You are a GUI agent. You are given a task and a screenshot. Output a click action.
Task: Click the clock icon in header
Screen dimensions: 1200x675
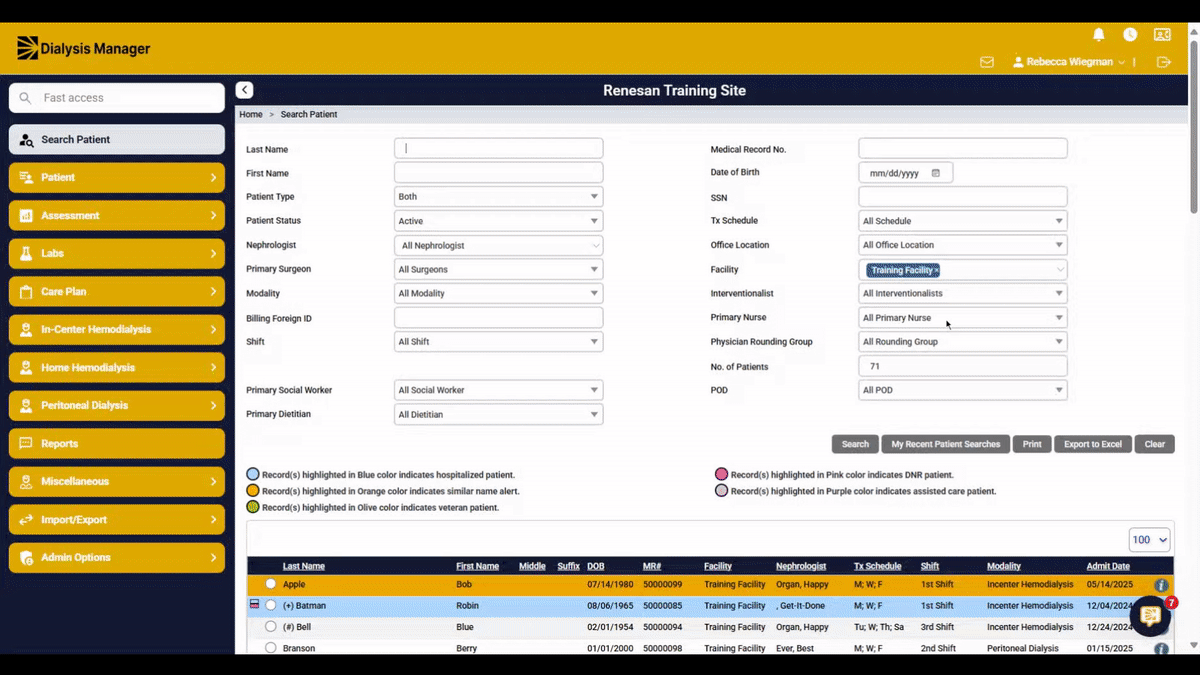[x=1130, y=35]
